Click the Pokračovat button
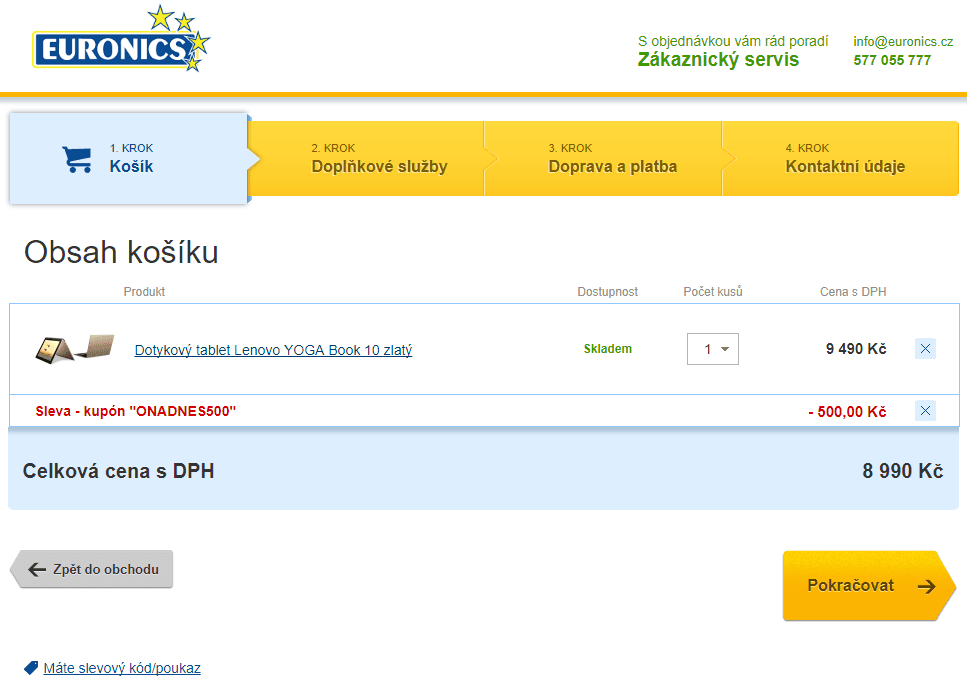Viewport: 967px width, 691px height. (870, 585)
